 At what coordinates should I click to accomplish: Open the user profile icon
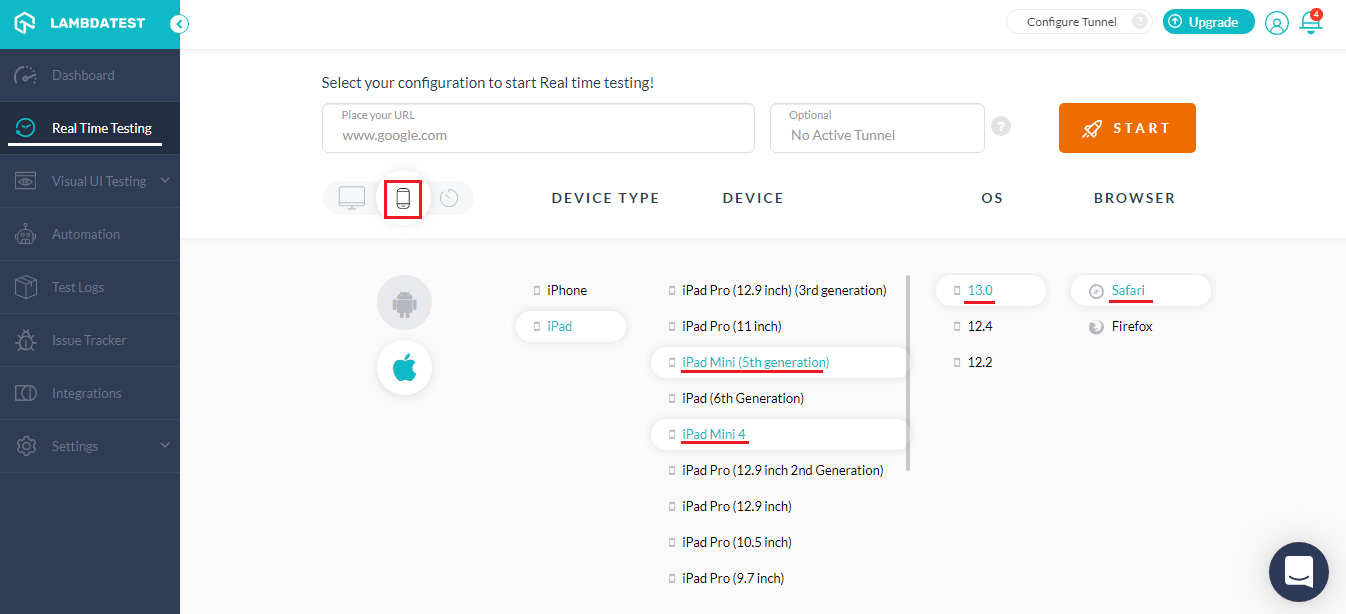[x=1276, y=22]
